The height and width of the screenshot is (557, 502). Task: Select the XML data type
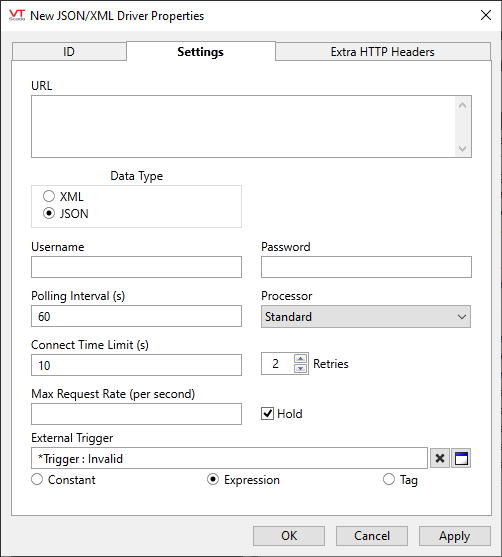tap(49, 196)
